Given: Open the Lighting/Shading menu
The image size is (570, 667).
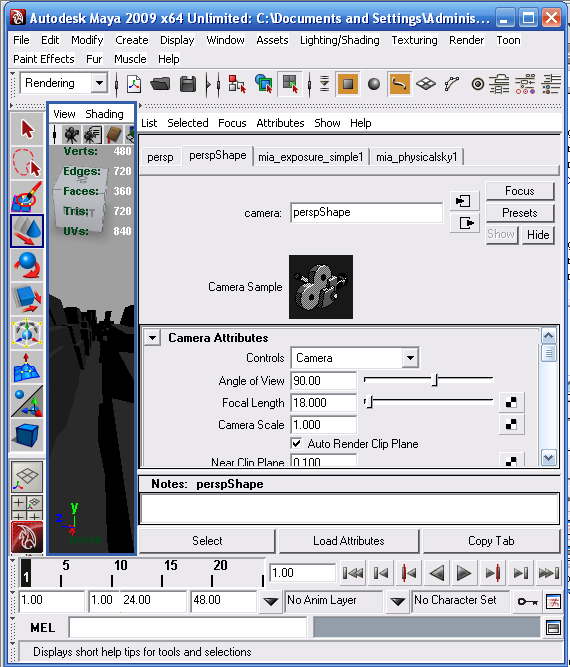Looking at the screenshot, I should pos(339,40).
